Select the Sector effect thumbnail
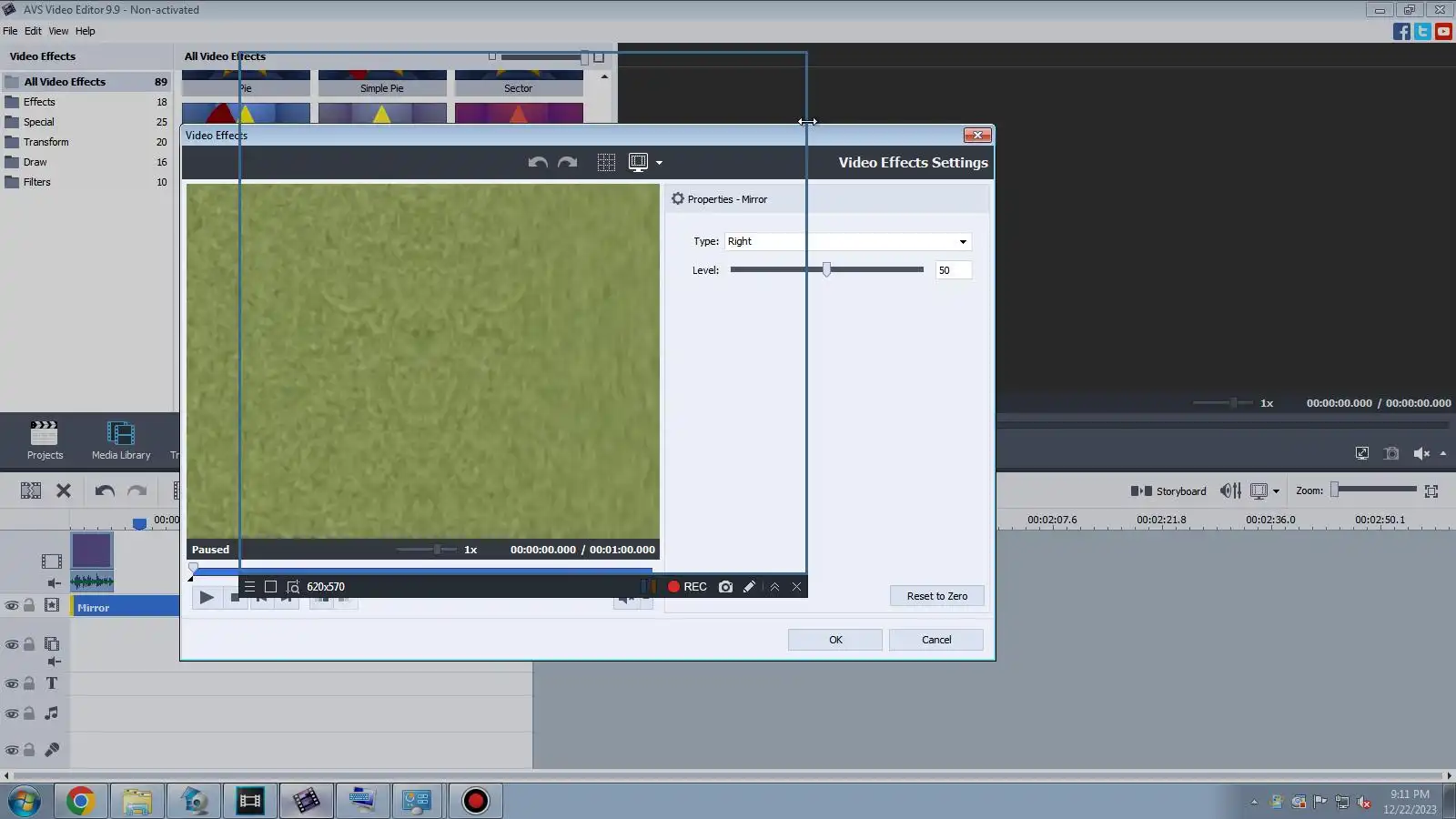The width and height of the screenshot is (1456, 819). click(x=519, y=84)
